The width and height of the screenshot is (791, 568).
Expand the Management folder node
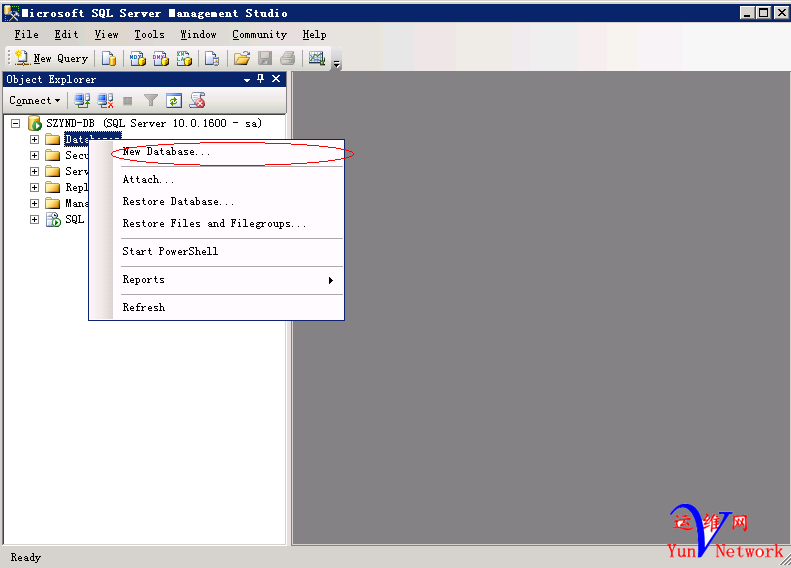[34, 203]
